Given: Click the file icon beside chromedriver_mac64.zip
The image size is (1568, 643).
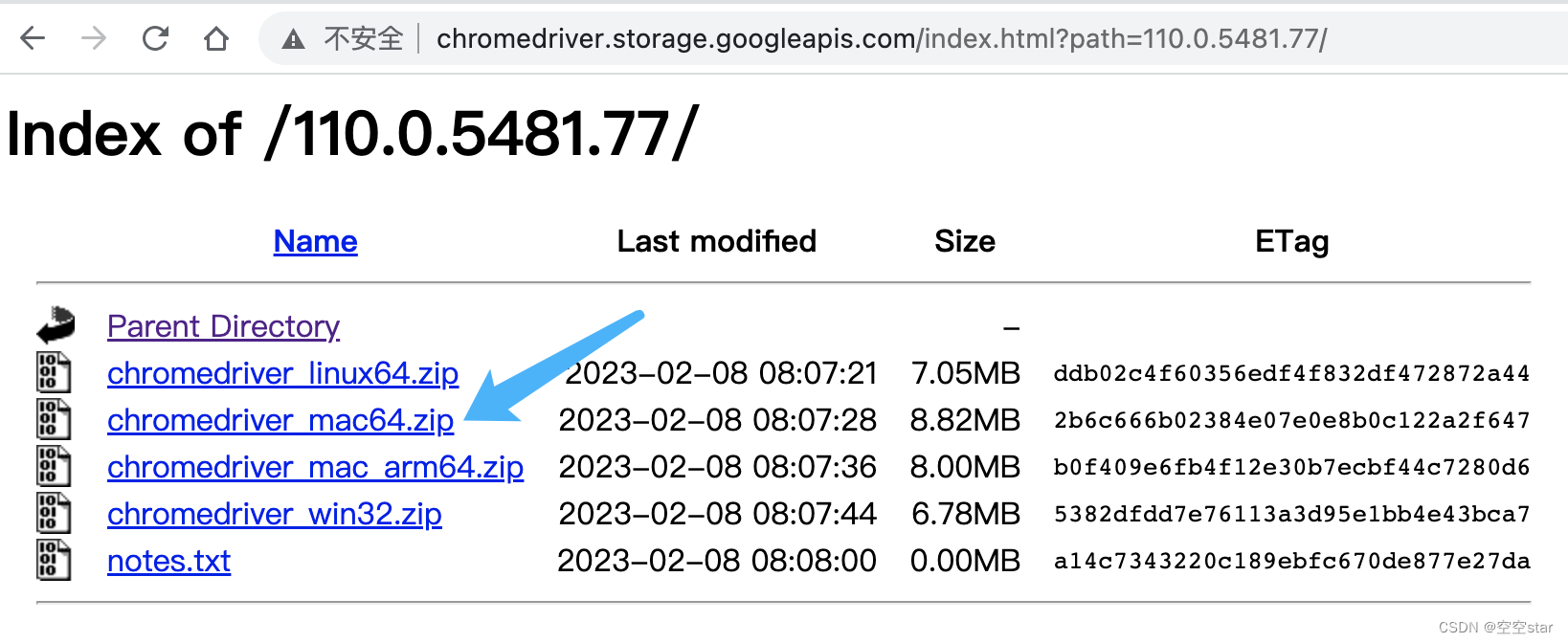Looking at the screenshot, I should (x=54, y=419).
